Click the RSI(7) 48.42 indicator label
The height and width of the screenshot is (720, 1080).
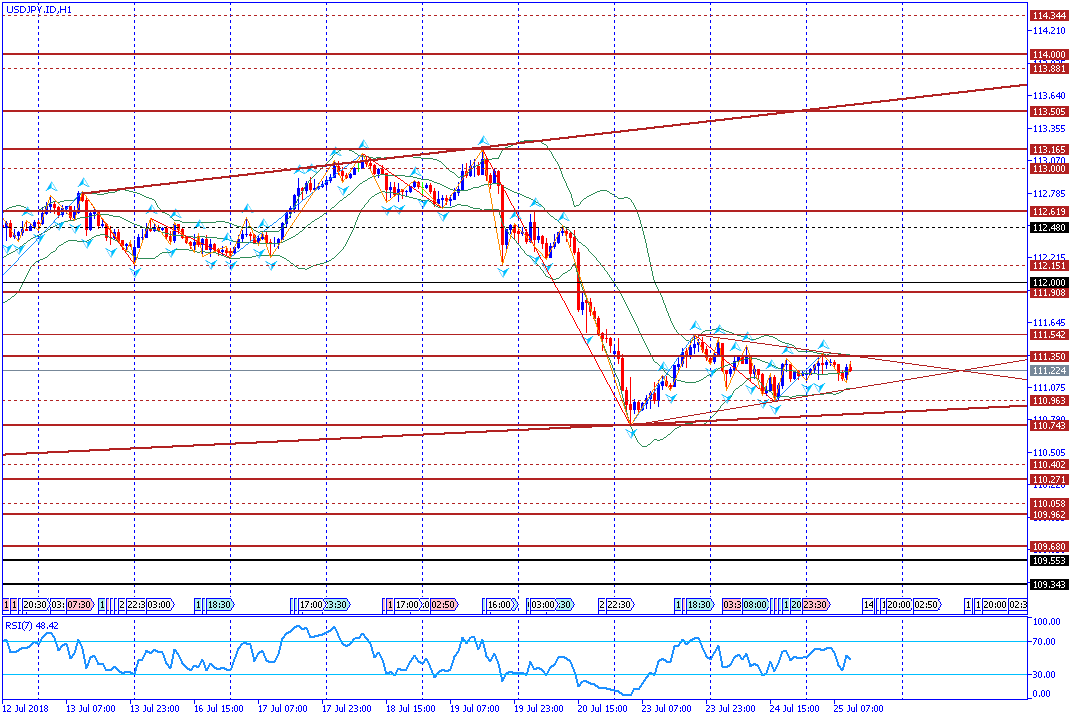[x=32, y=626]
